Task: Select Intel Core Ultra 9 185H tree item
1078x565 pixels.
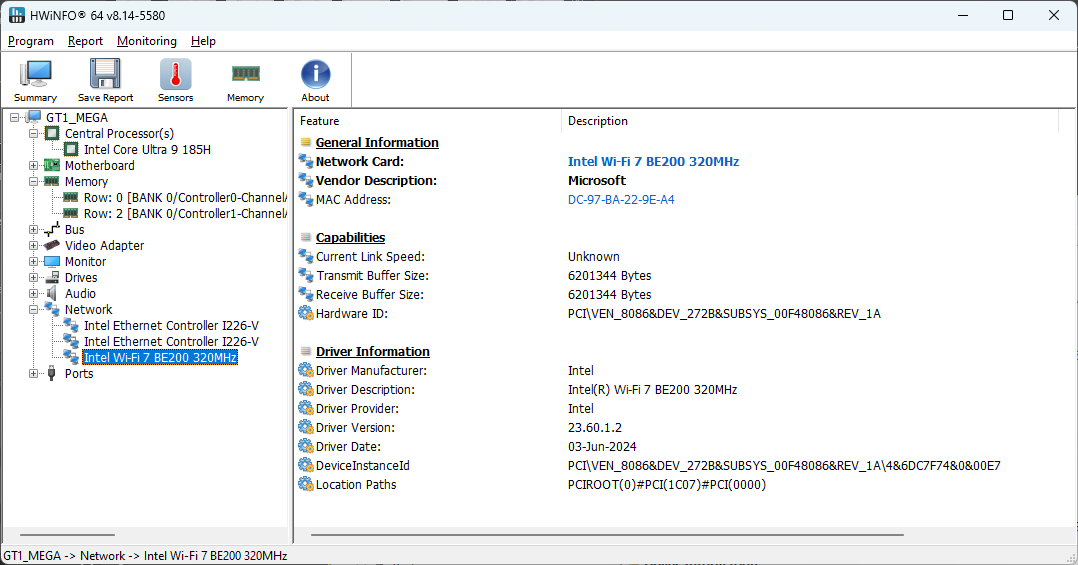Action: [x=147, y=149]
